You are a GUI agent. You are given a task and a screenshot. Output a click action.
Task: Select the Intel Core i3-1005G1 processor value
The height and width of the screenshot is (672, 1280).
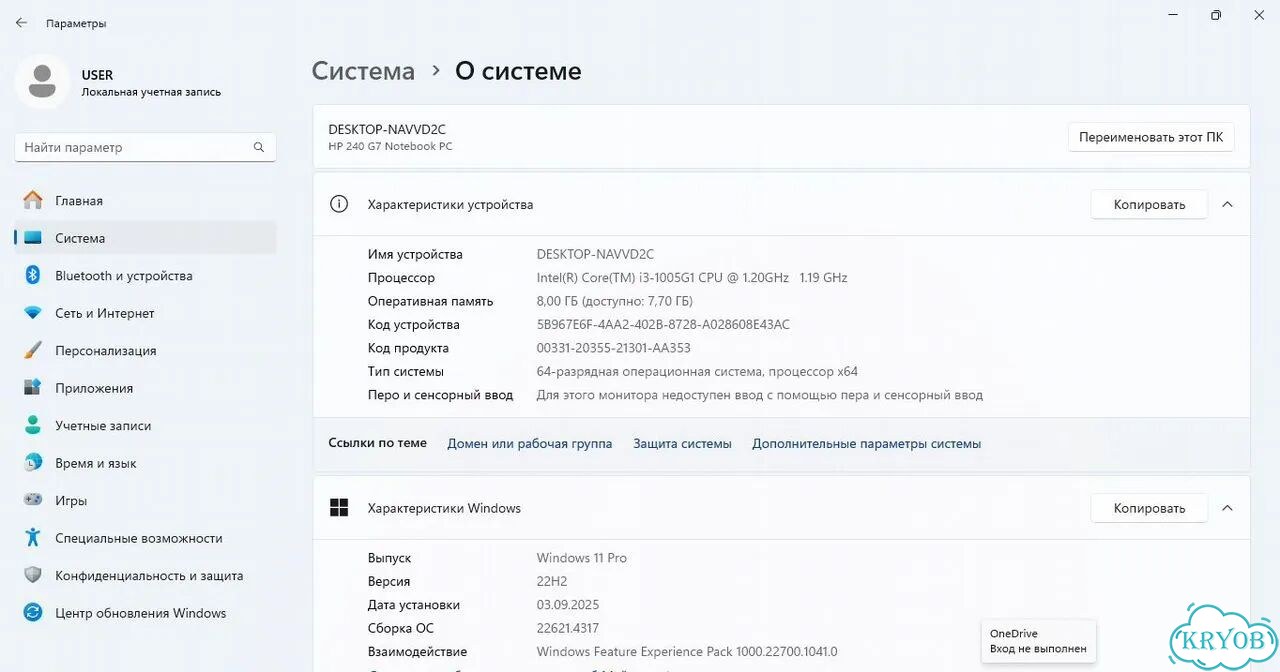click(x=692, y=277)
